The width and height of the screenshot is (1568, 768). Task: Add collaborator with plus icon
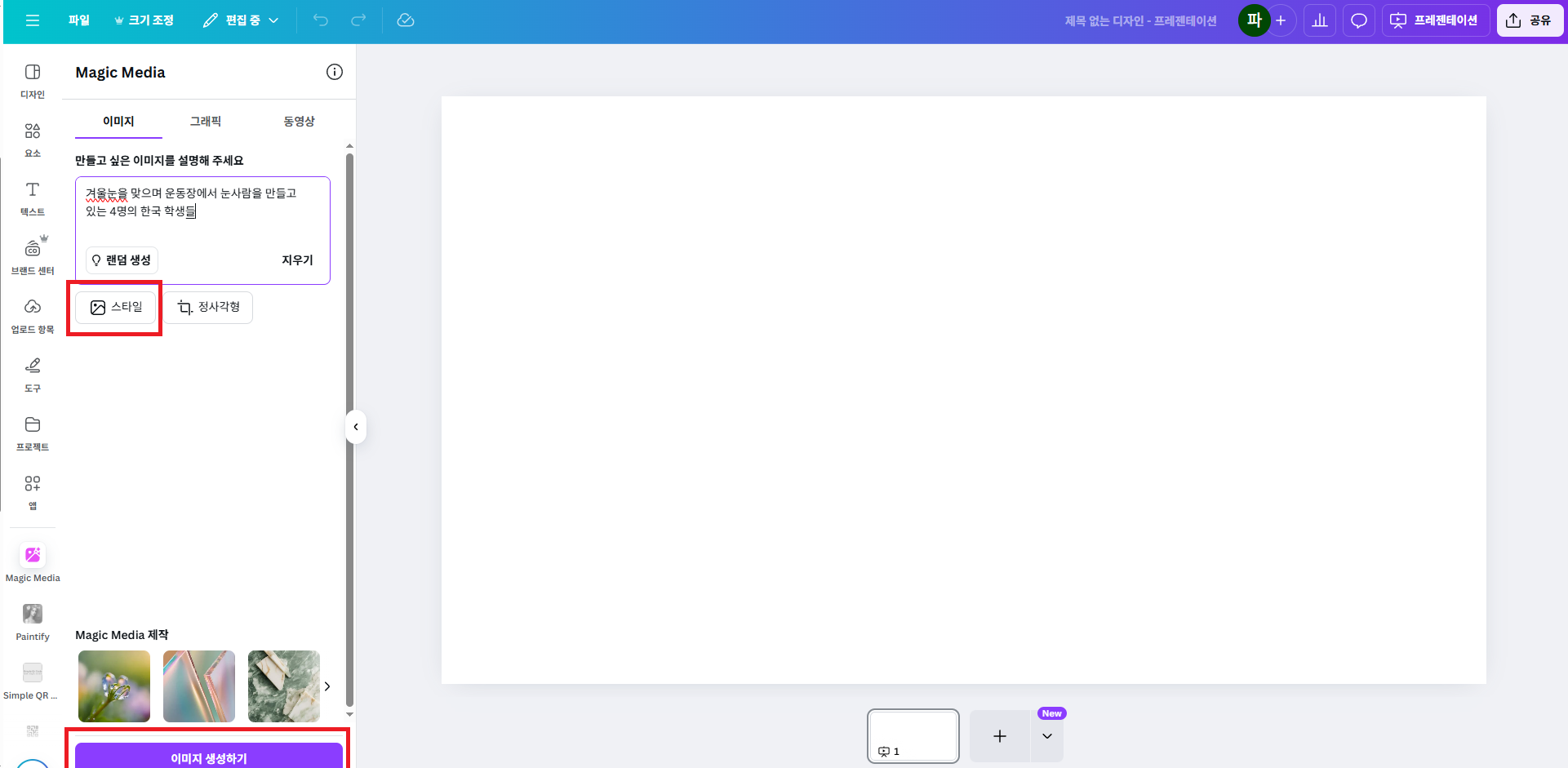1281,20
